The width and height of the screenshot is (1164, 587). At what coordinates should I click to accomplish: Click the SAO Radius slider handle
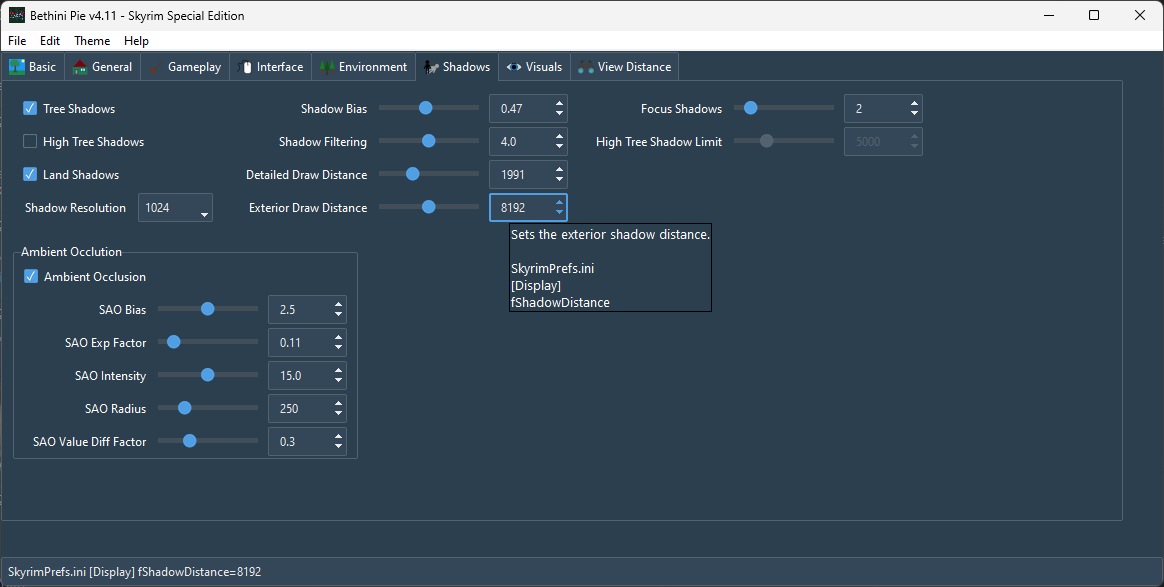185,408
